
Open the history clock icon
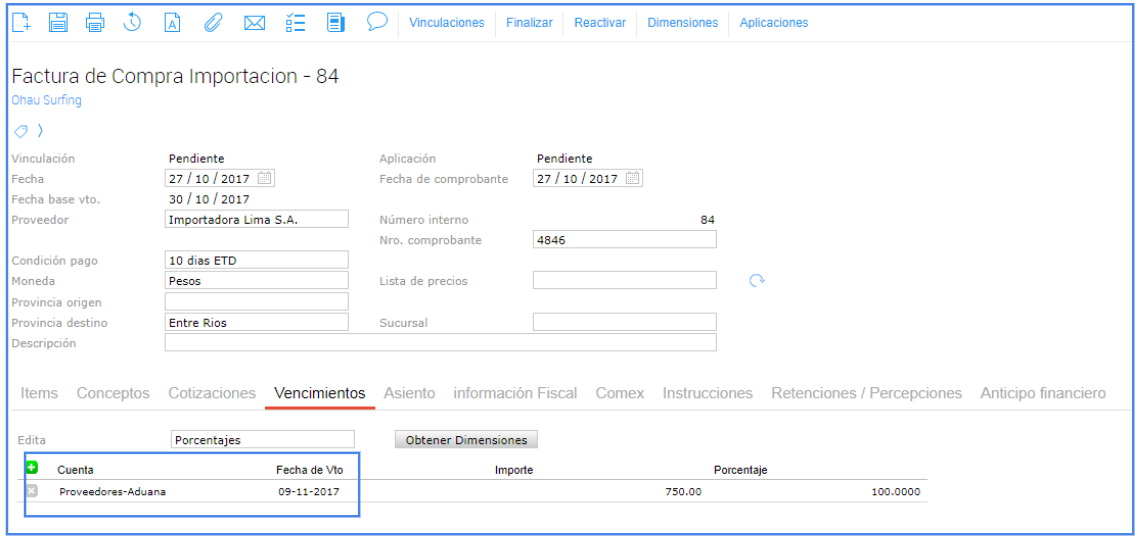pos(132,23)
